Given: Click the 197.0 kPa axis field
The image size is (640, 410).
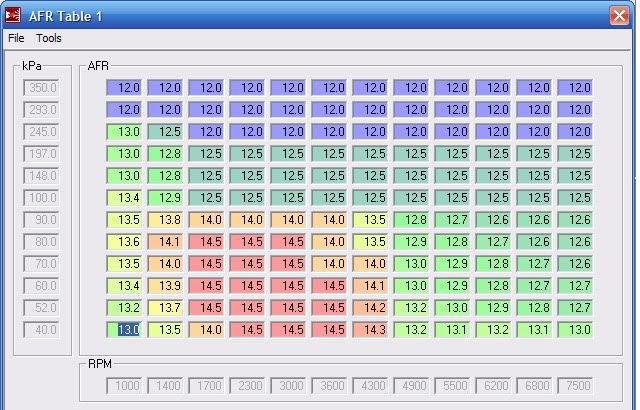Looking at the screenshot, I should tap(42, 154).
